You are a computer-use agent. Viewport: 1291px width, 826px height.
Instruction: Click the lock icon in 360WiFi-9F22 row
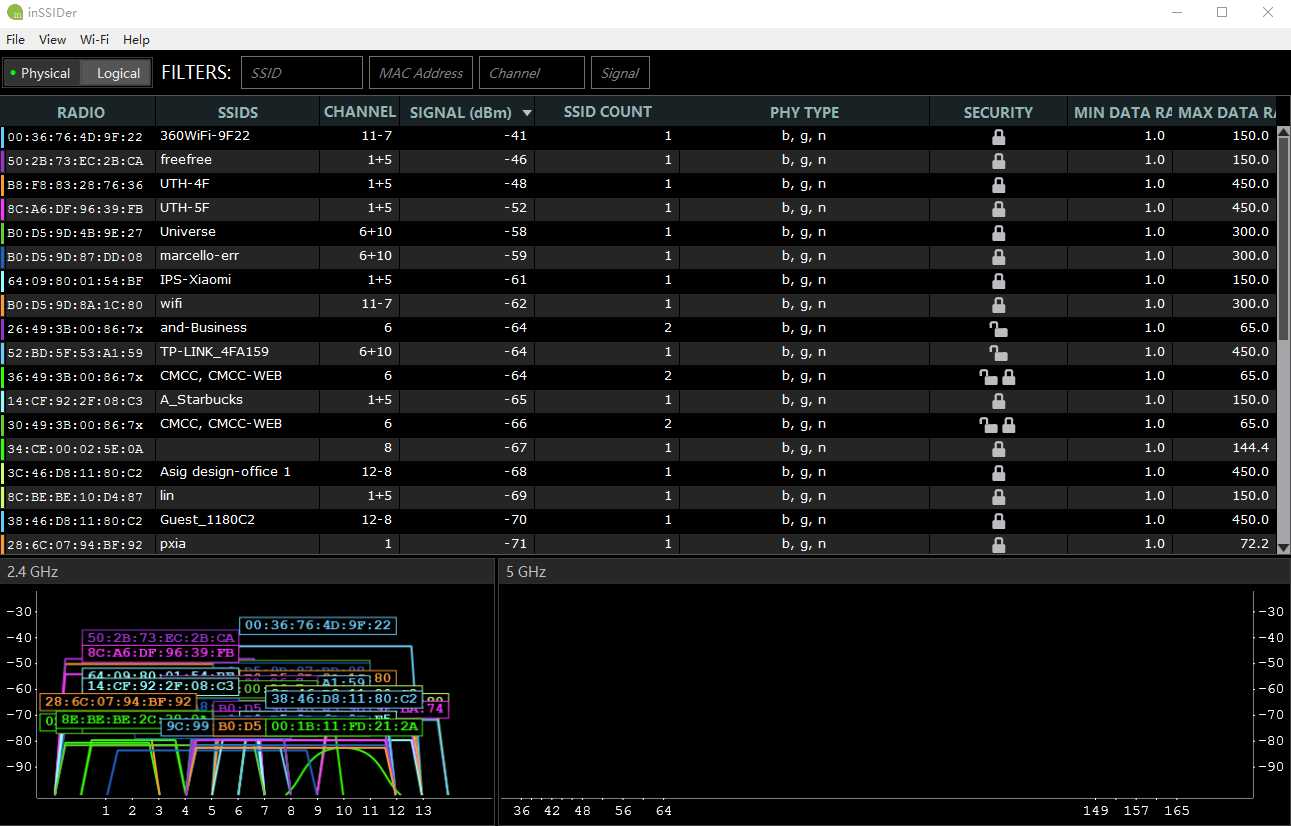[998, 136]
